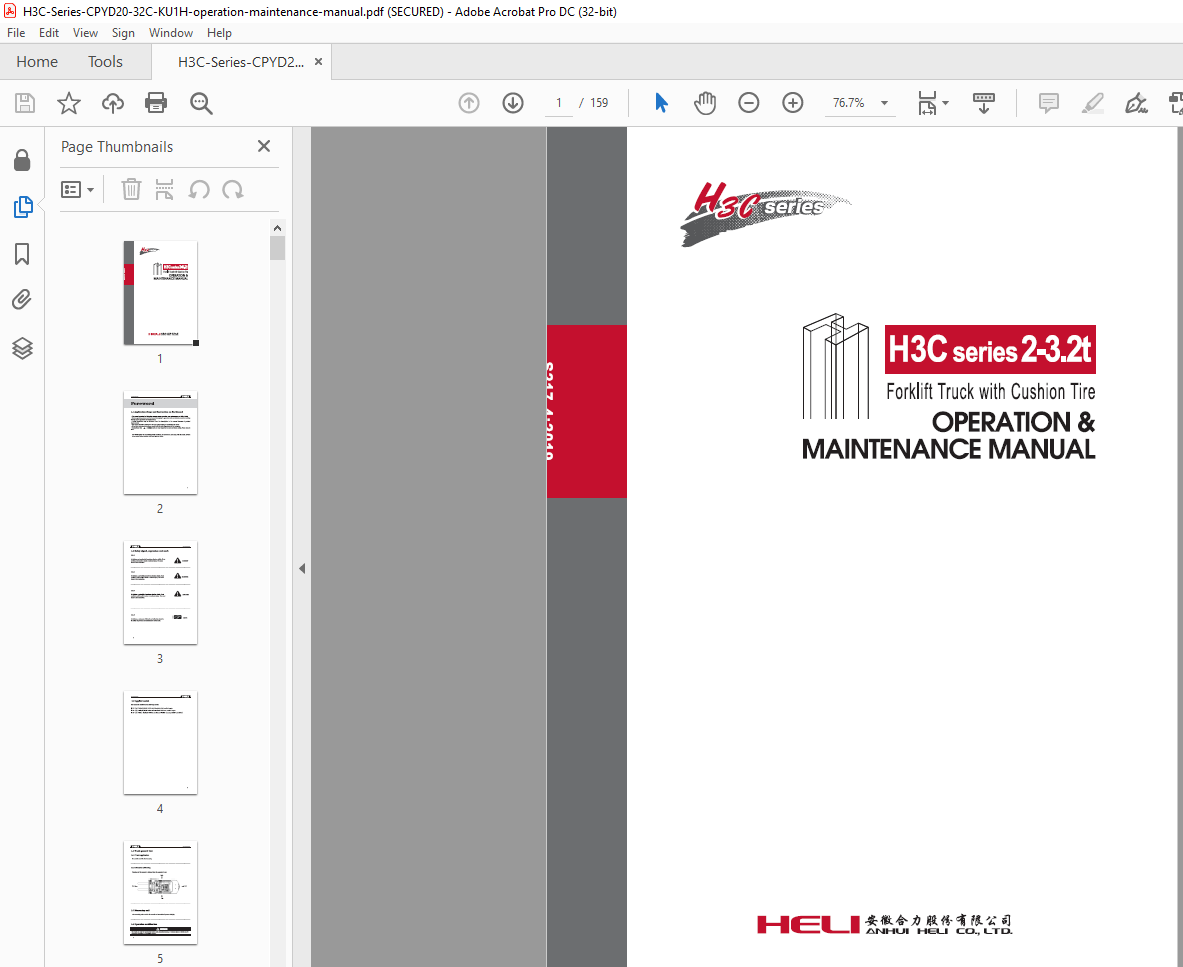1183x967 pixels.
Task: Open the thumbnails options menu dropdown
Action: (78, 189)
